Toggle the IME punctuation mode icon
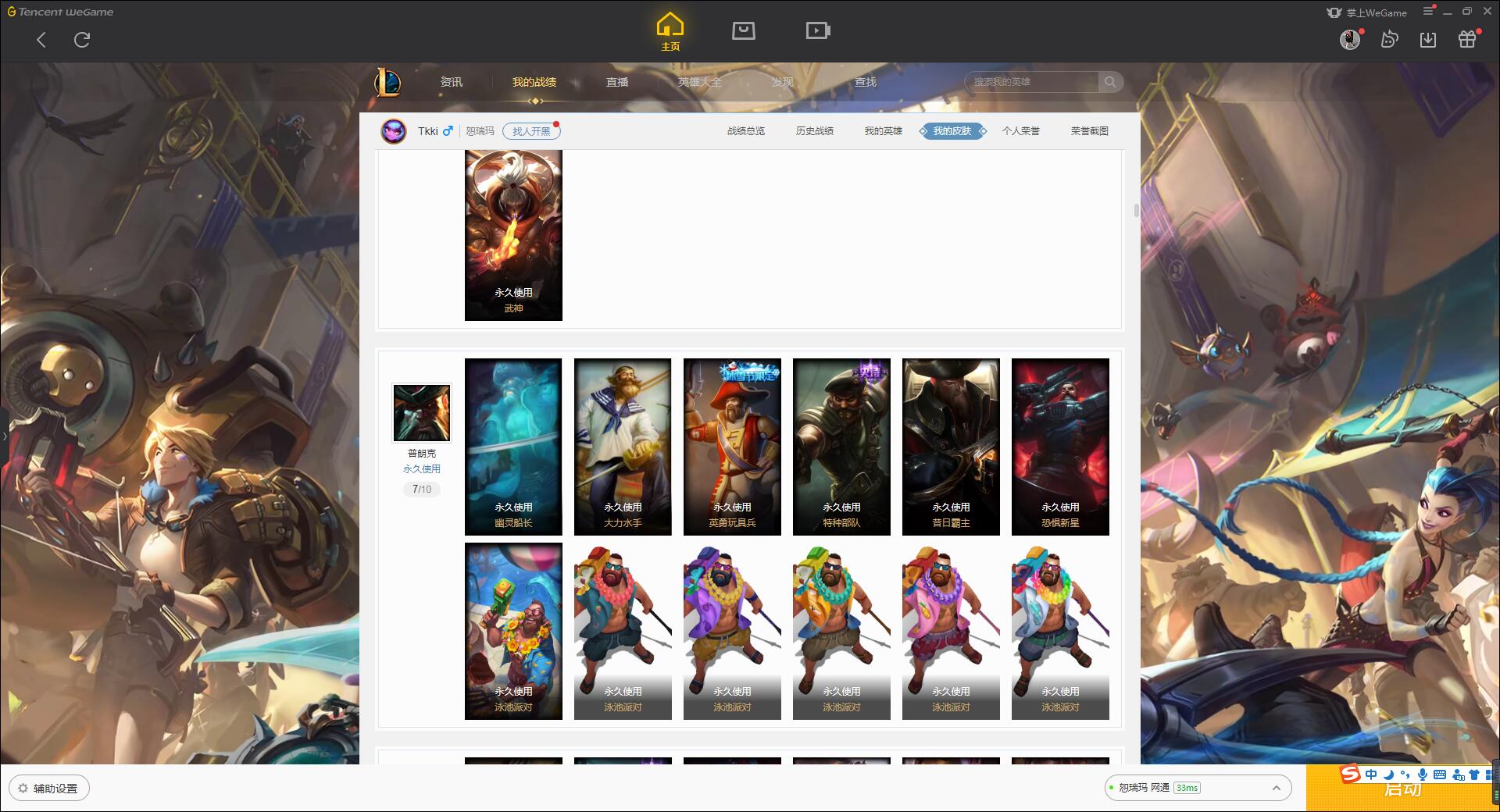Viewport: 1500px width, 812px height. (1405, 775)
